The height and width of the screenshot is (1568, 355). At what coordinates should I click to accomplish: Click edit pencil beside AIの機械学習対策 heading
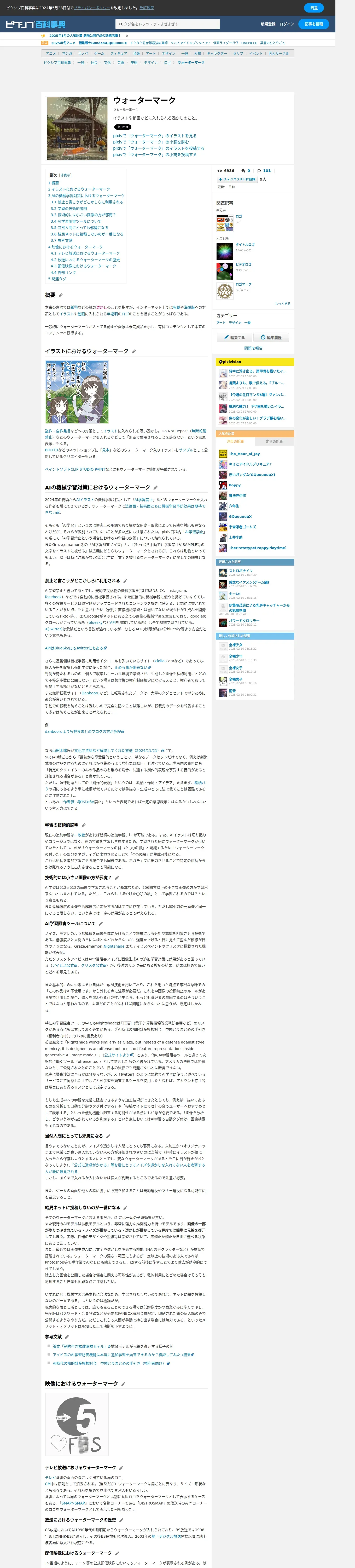click(155, 488)
